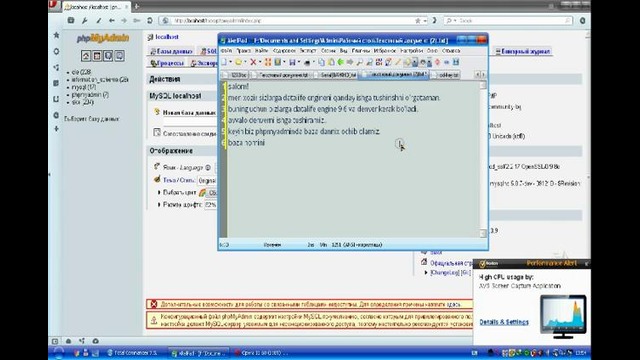Open dropdown arrow beside AkelPad Save icon
Image resolution: width=640 pixels, height=360 pixels.
click(x=299, y=62)
